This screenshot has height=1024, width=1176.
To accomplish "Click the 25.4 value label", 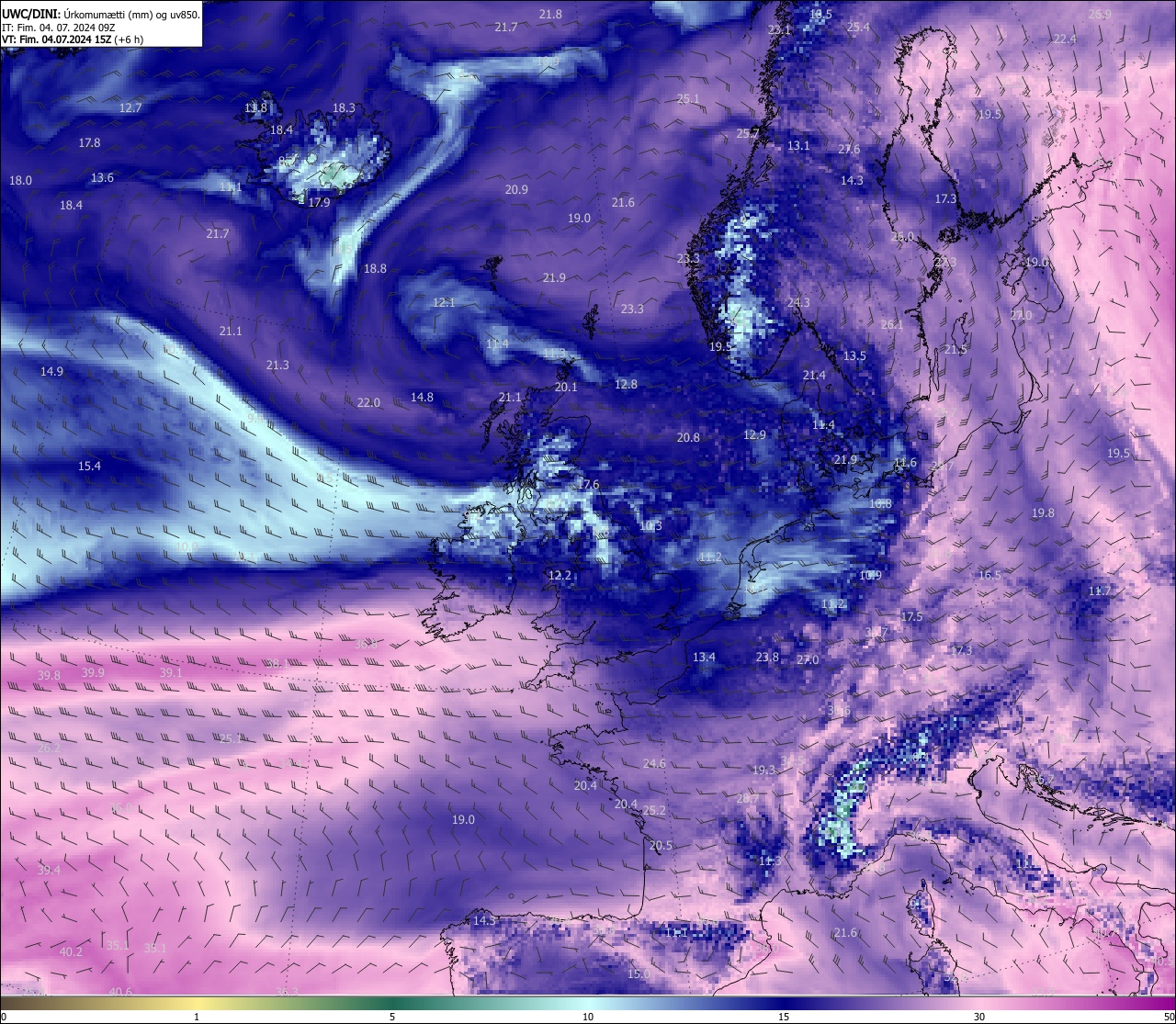I will point(858,28).
